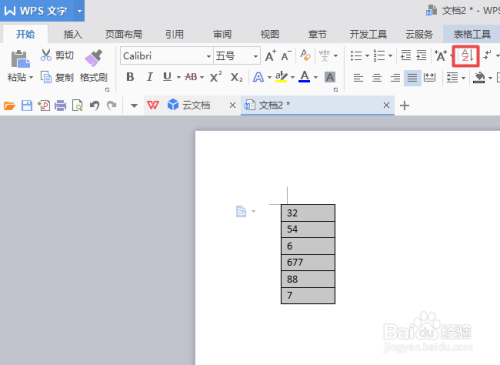Apply the blue font color

pyautogui.click(x=304, y=77)
